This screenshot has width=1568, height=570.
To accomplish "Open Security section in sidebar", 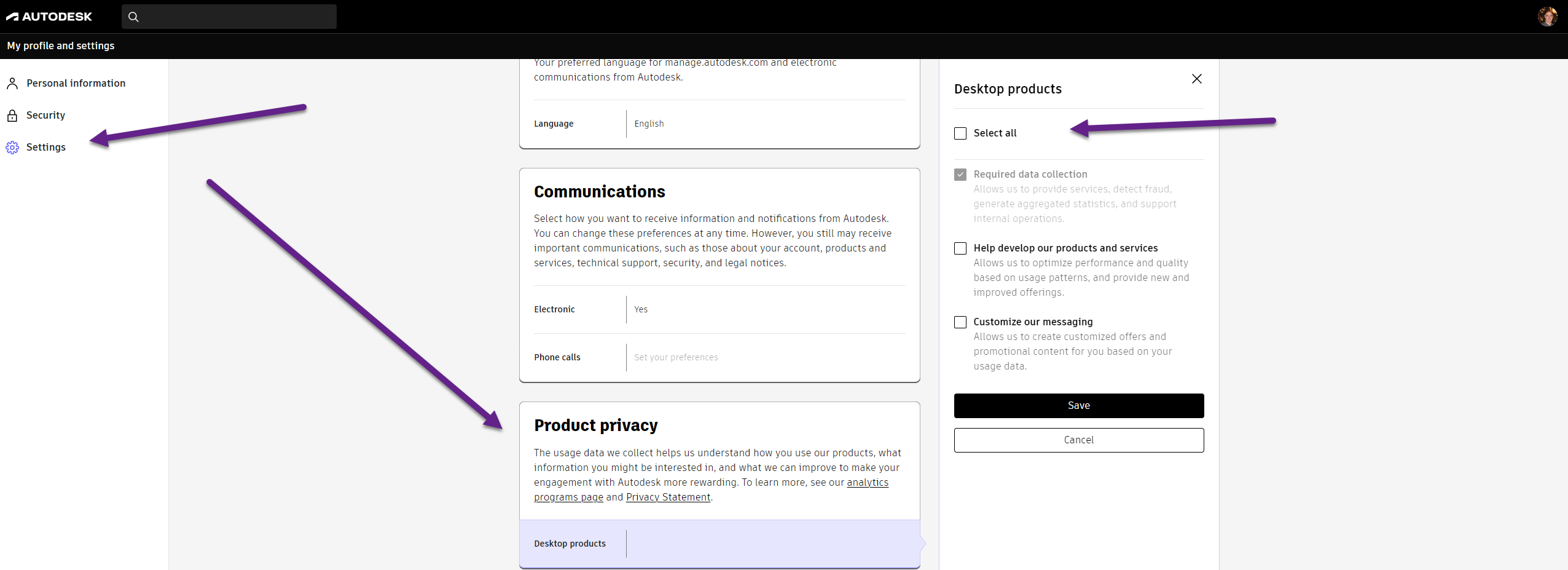I will tap(45, 116).
